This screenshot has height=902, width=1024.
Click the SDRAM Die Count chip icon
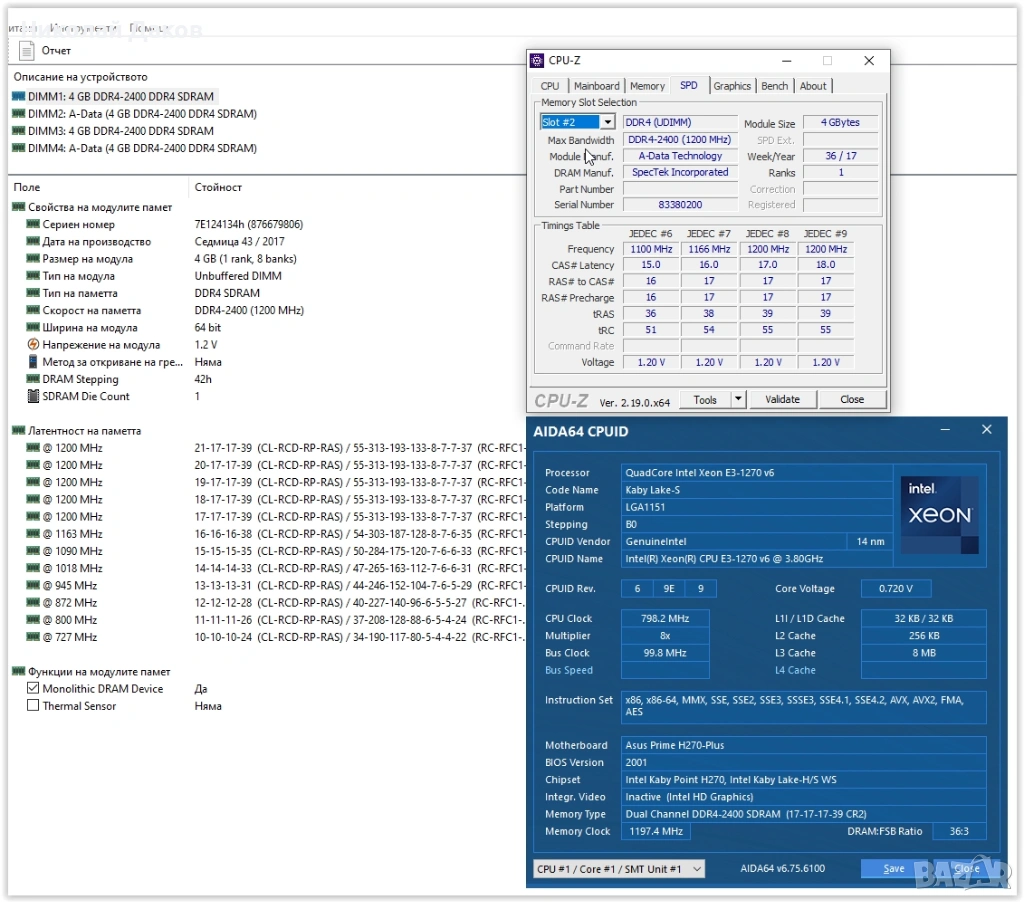pos(33,396)
